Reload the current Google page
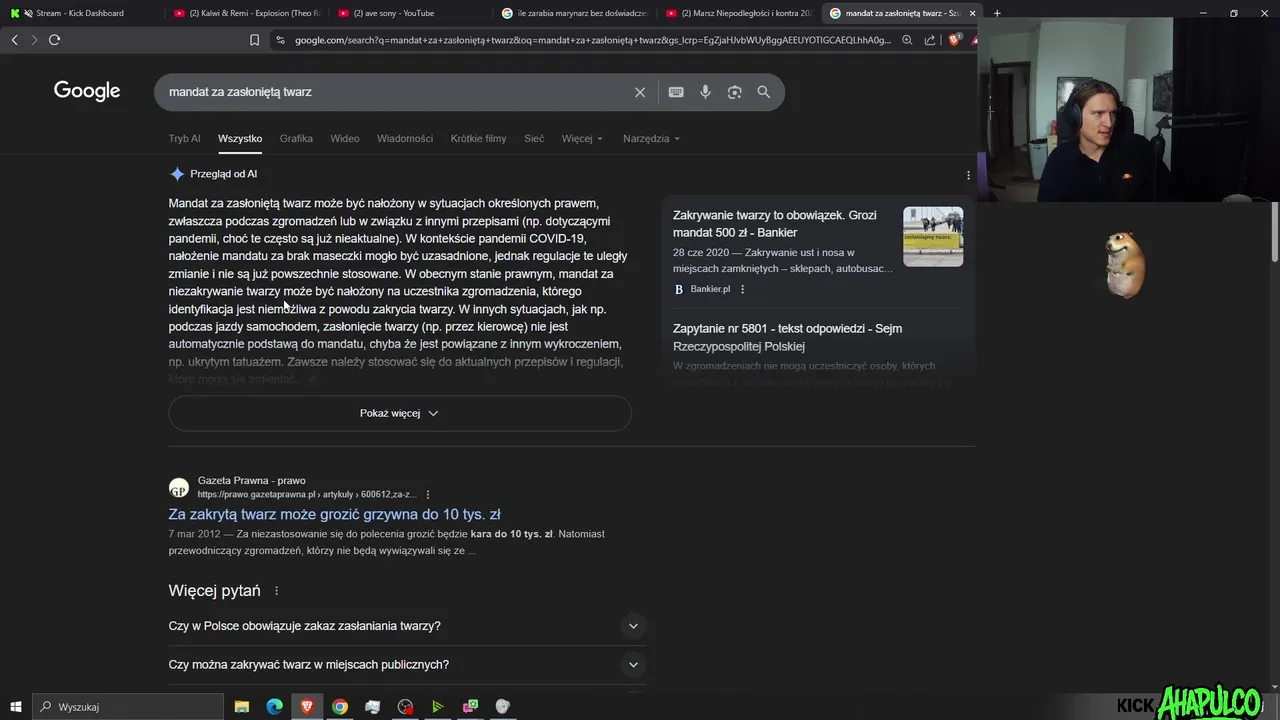Screen dimensions: 1280x720 click(54, 40)
